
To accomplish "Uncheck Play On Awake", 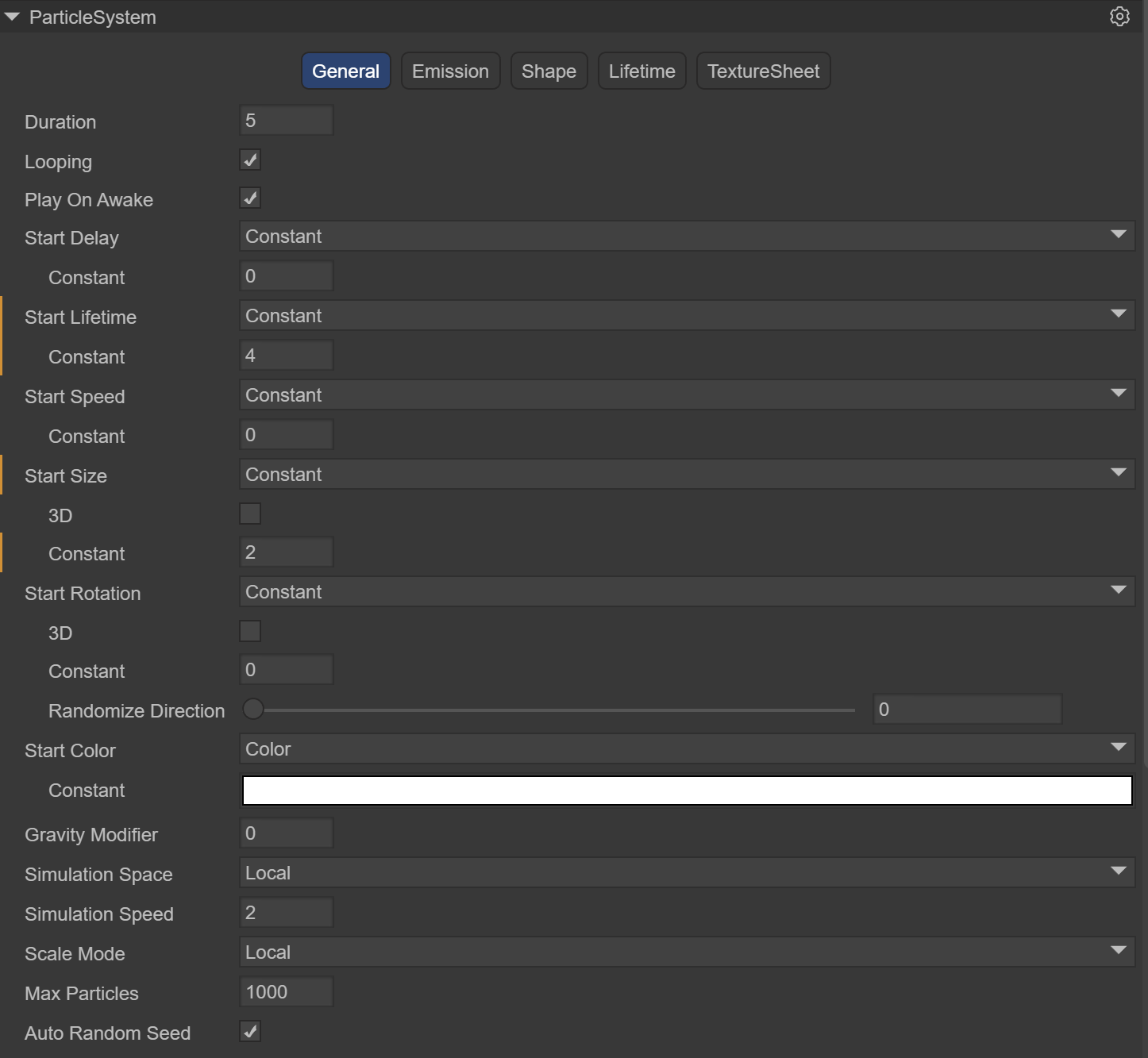I will pos(250,198).
